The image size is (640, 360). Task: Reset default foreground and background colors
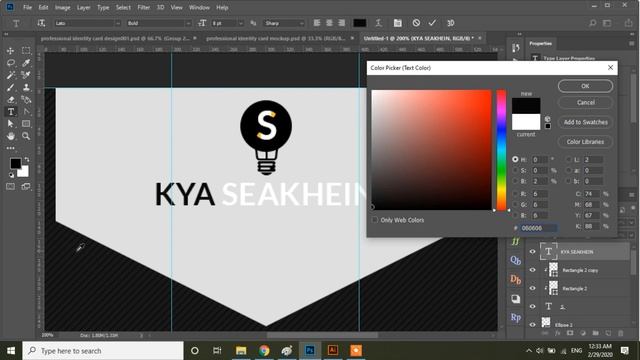(11, 175)
